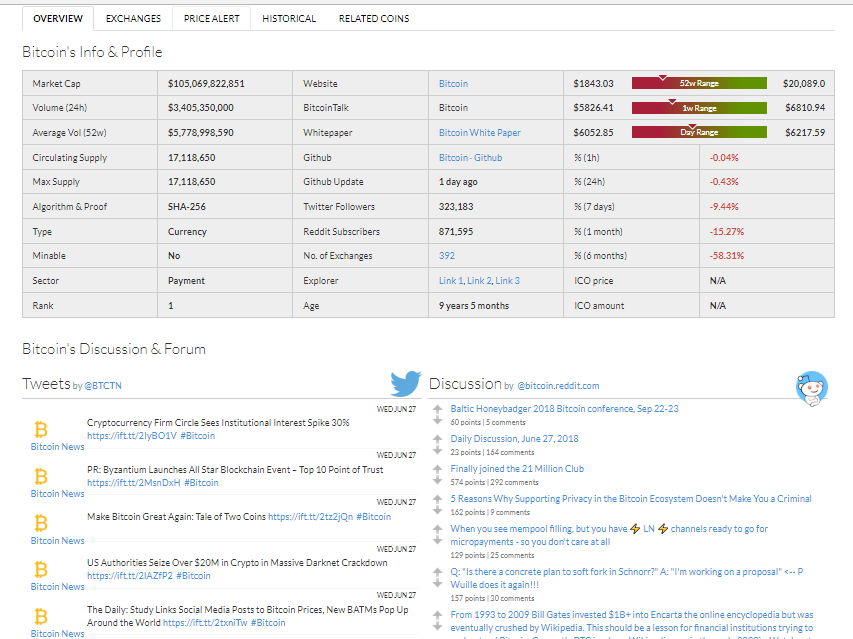Click the 871,595 Reddit Subscribers value
This screenshot has width=853, height=639.
[x=456, y=232]
